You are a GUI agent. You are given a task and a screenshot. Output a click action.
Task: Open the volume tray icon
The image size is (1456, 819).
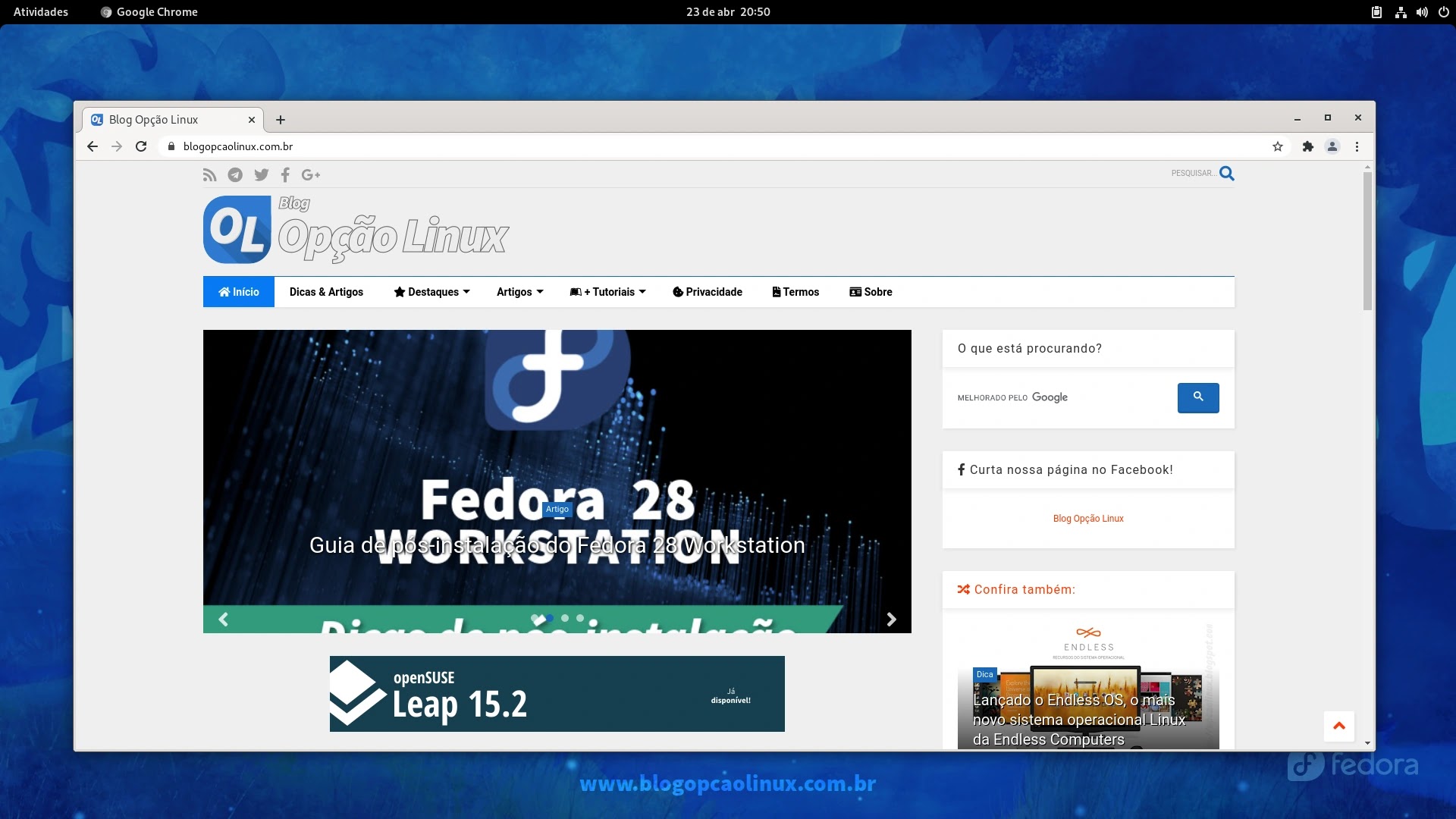[x=1422, y=12]
